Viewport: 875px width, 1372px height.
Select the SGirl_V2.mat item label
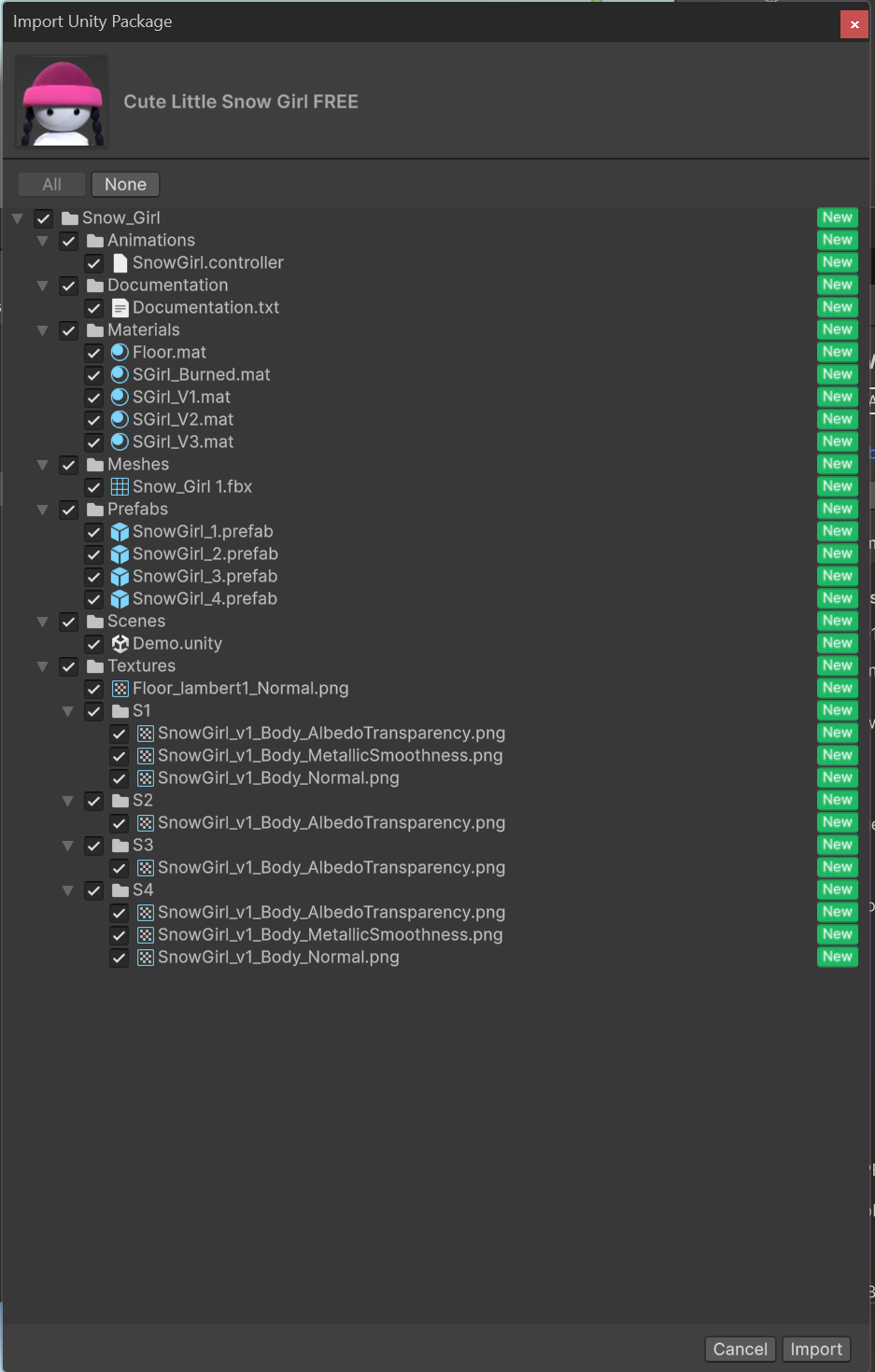tap(183, 420)
